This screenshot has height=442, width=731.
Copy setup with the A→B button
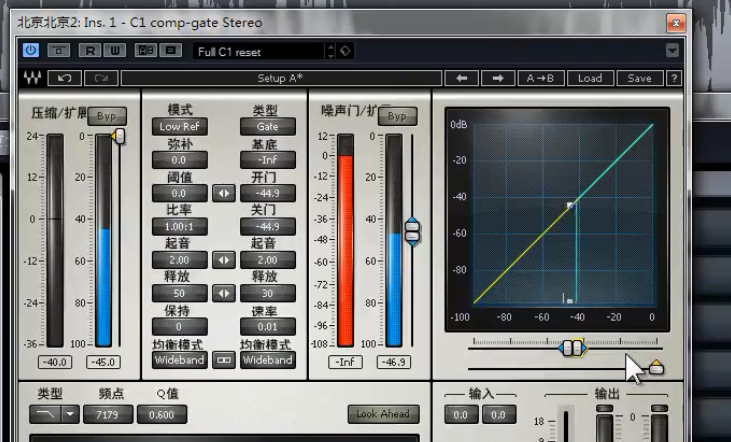pyautogui.click(x=541, y=78)
